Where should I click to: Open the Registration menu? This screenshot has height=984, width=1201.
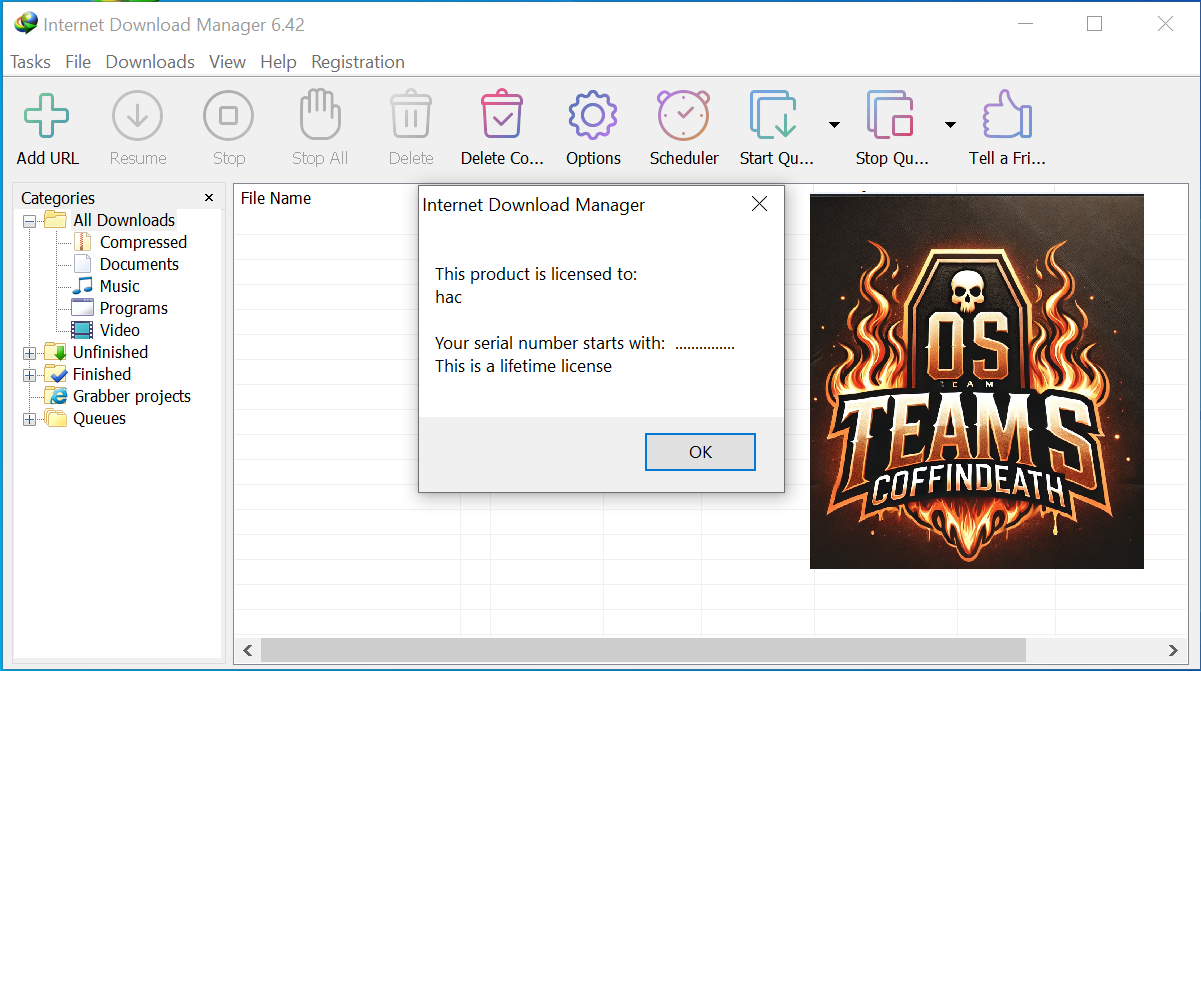click(x=358, y=62)
